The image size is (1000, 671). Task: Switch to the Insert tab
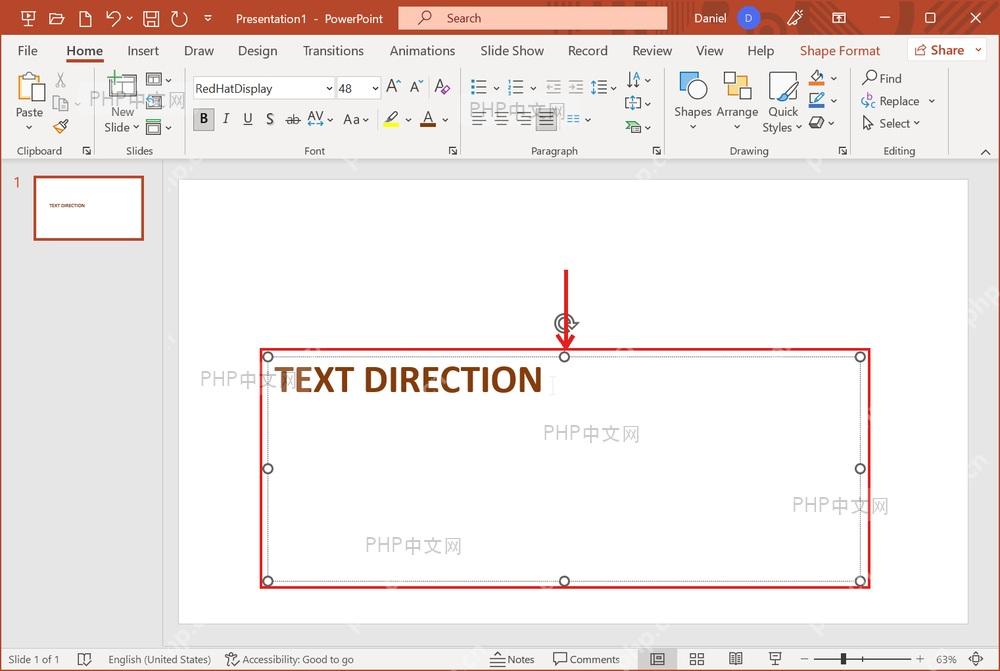click(x=143, y=50)
